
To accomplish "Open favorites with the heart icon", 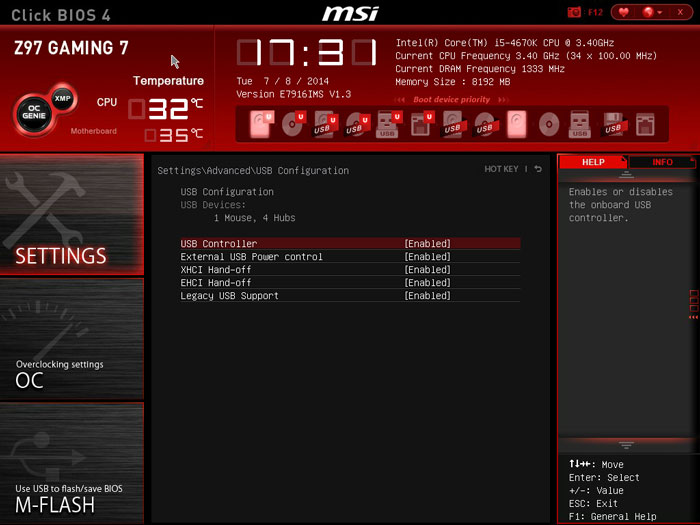I will pos(624,12).
